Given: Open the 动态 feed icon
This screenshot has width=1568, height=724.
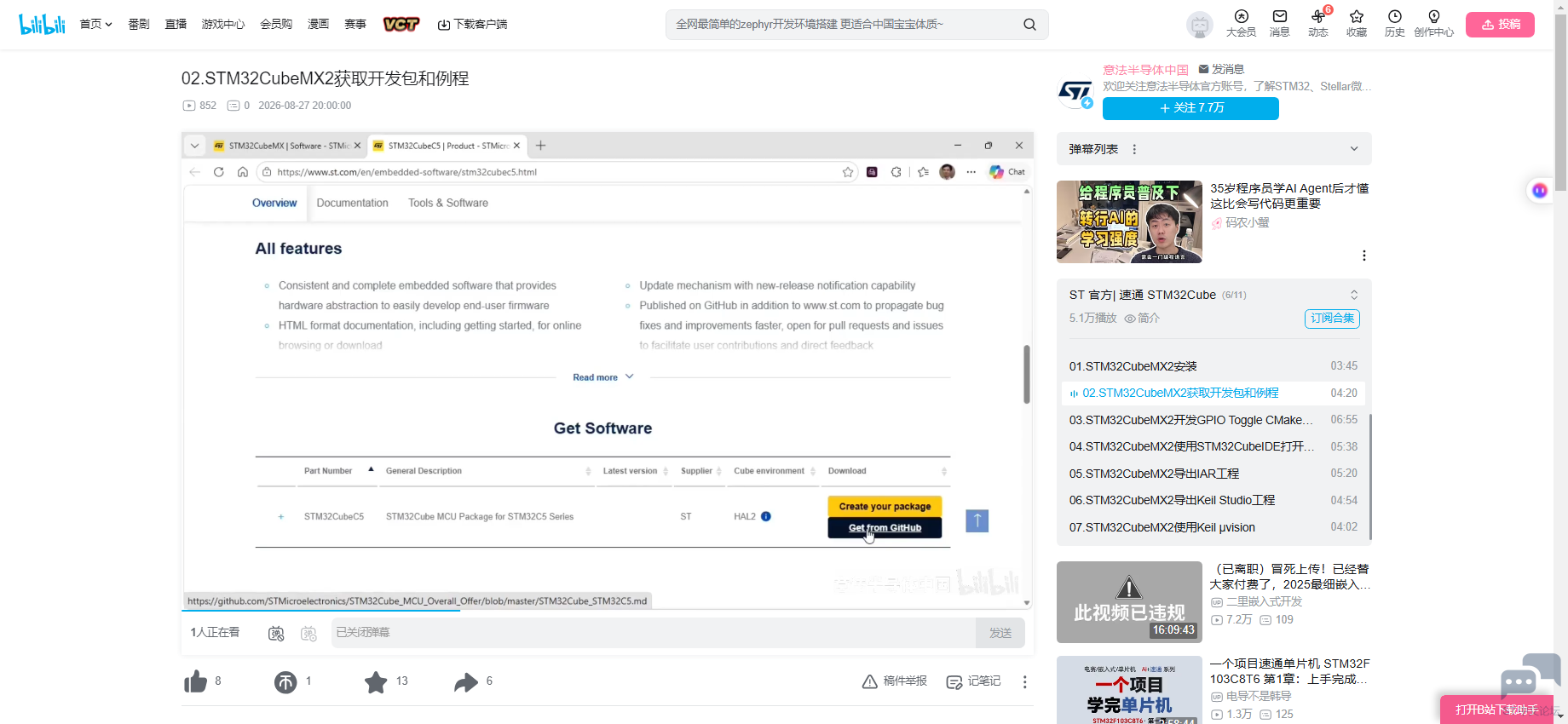Looking at the screenshot, I should [1318, 24].
